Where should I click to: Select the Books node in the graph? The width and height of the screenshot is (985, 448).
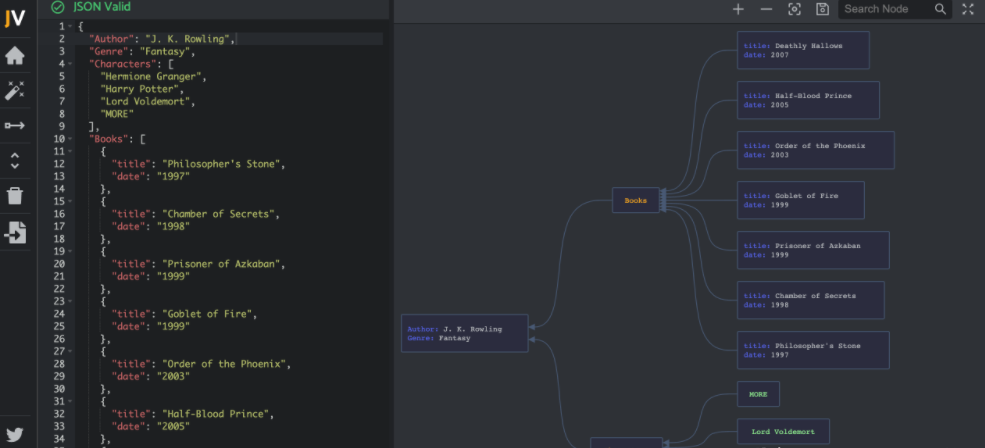click(636, 201)
